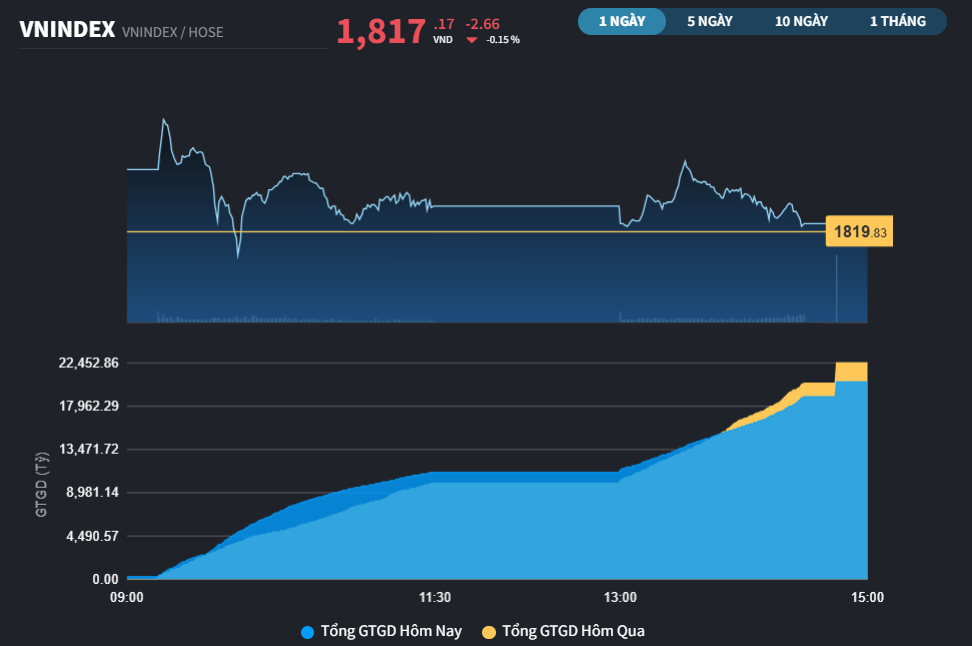The height and width of the screenshot is (646, 972).
Task: Toggle the yellow Tổng GTGD Hôm Qua legend dot
Action: coord(488,632)
